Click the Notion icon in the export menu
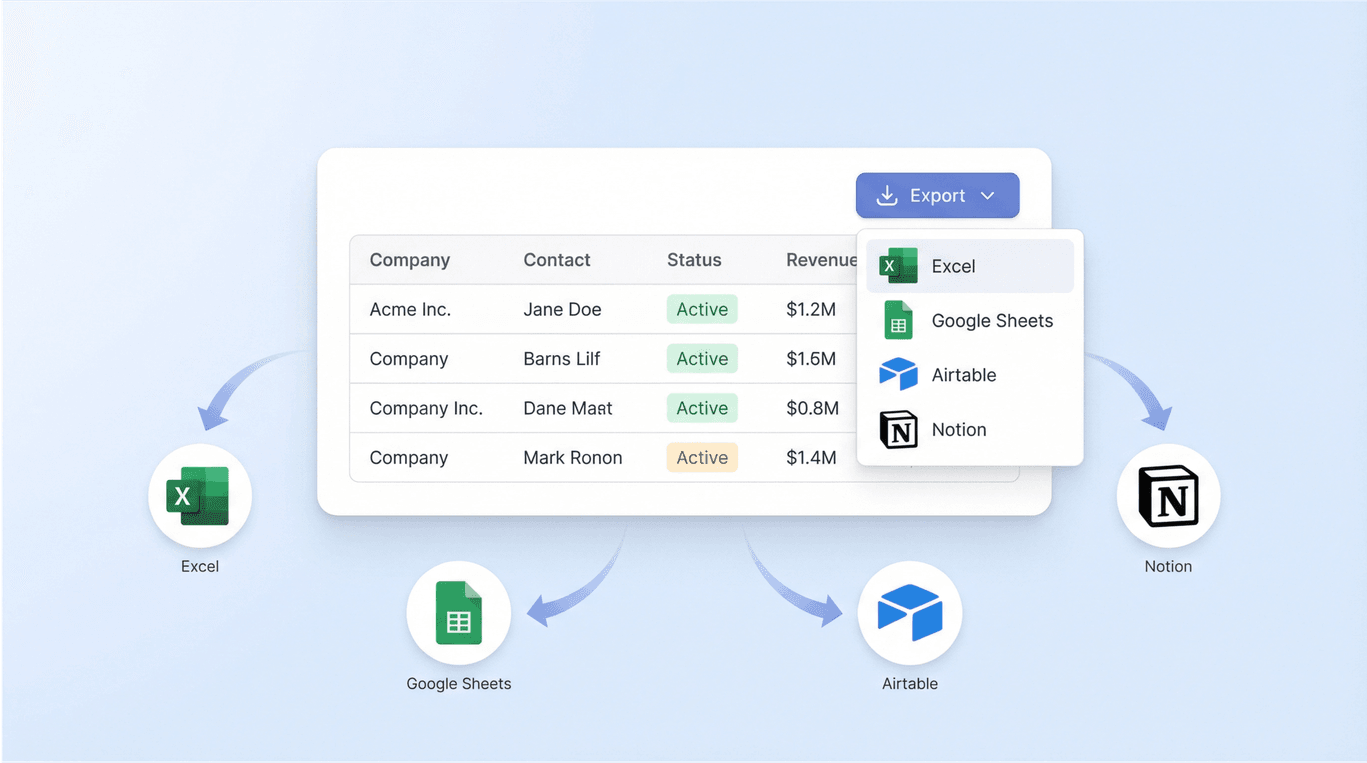Viewport: 1367px width, 763px height. coord(897,429)
